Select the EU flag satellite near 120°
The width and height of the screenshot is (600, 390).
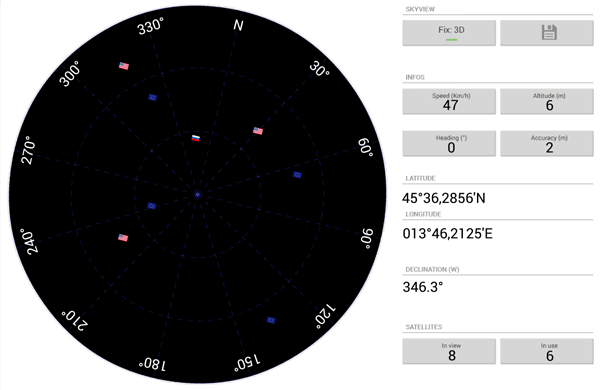[x=271, y=320]
